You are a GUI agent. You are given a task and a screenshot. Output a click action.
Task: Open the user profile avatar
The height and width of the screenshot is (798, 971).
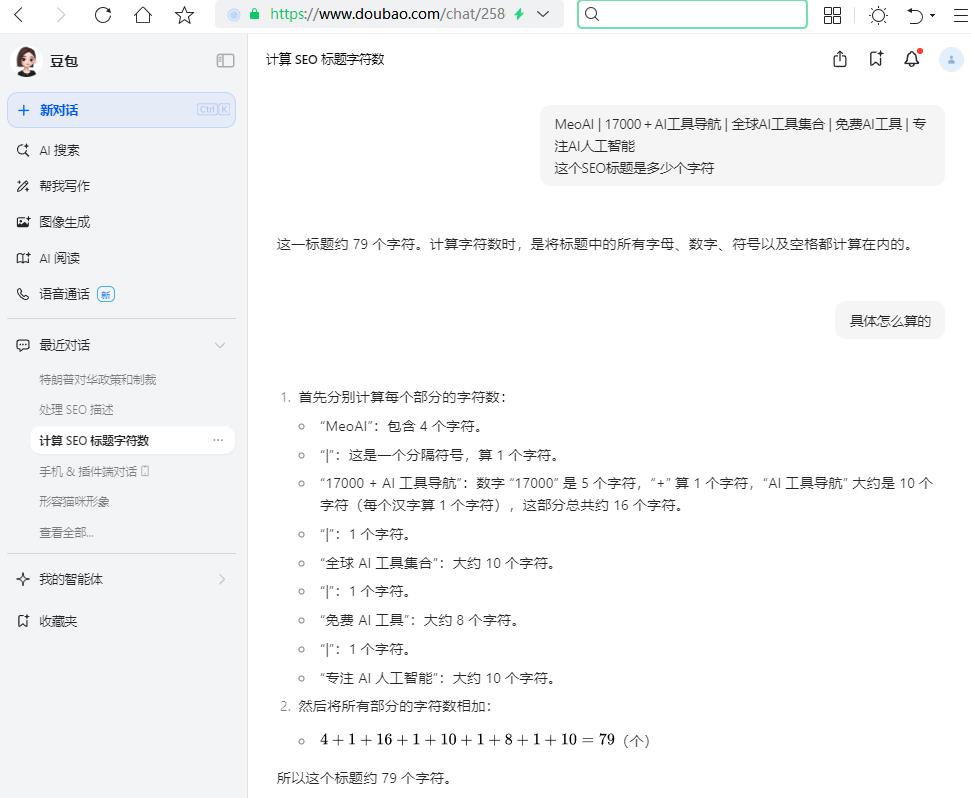(951, 59)
